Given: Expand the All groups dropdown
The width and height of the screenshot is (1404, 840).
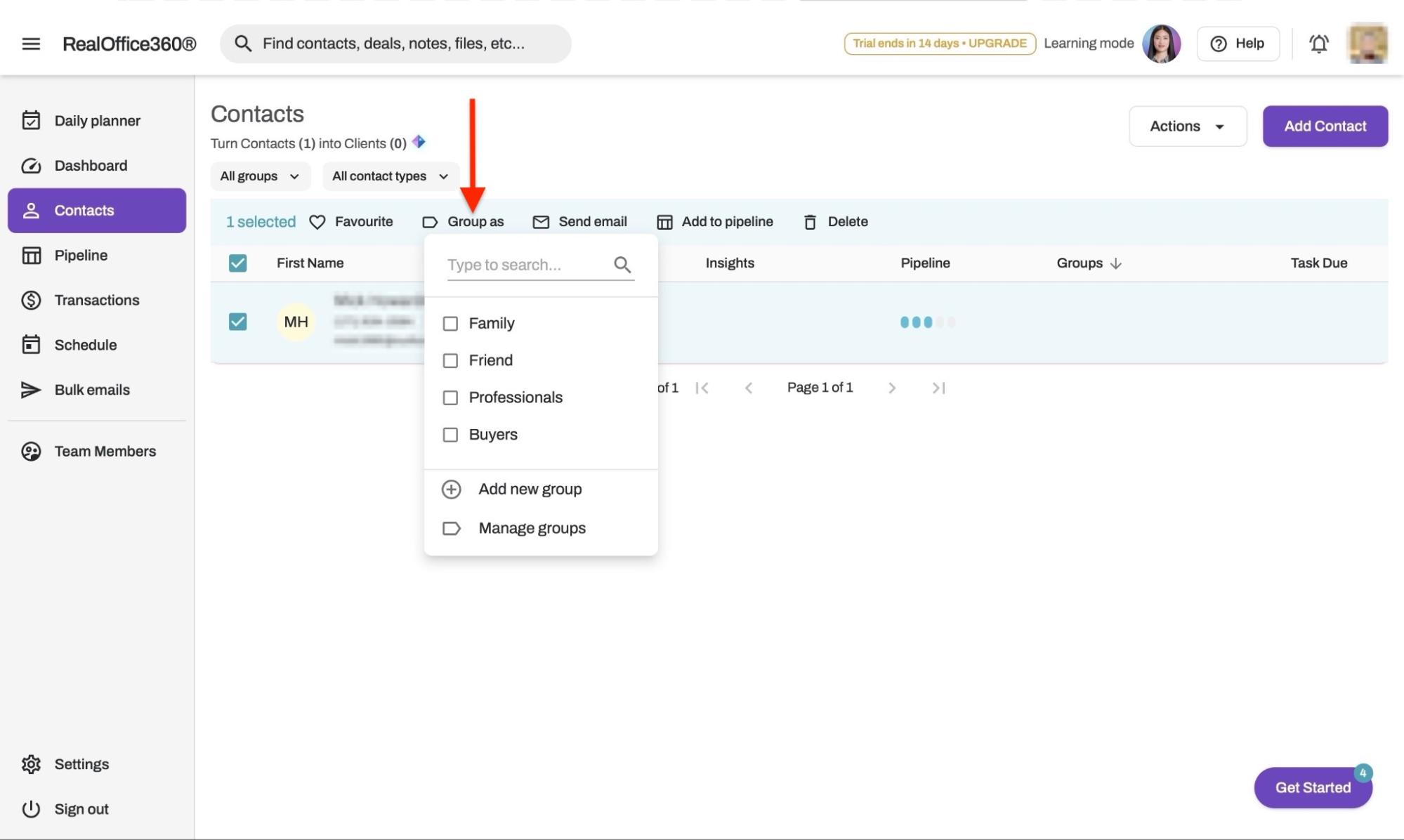Looking at the screenshot, I should click(x=260, y=176).
